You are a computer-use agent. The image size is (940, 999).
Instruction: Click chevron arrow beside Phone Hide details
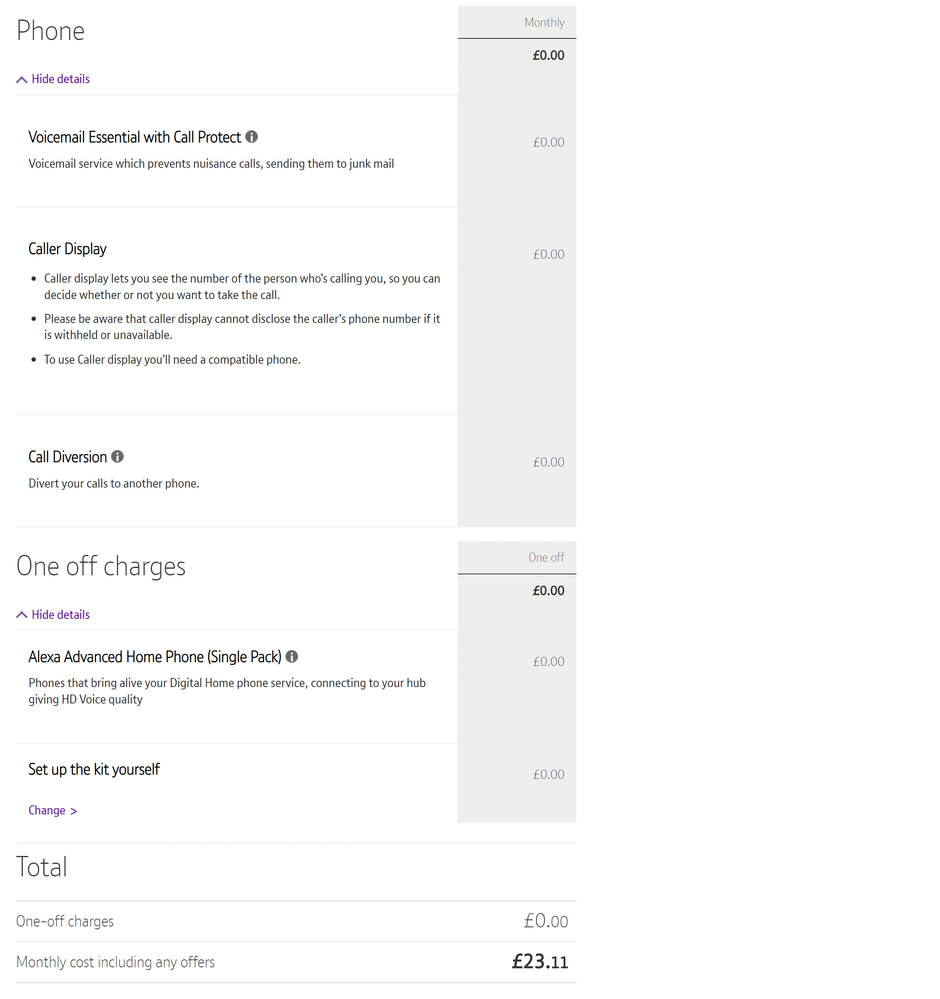(x=22, y=80)
